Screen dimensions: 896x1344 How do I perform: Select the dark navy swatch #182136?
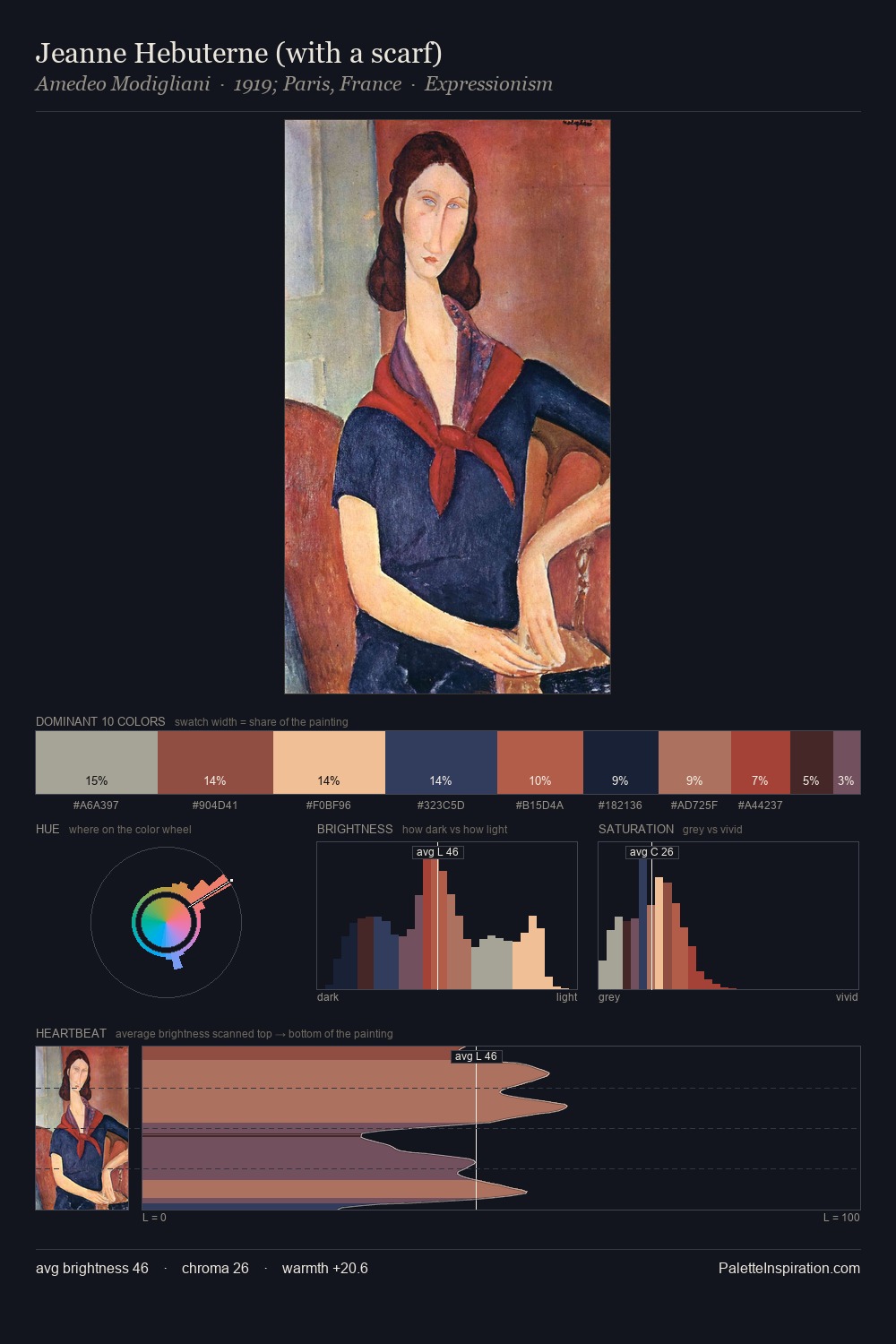[x=621, y=762]
